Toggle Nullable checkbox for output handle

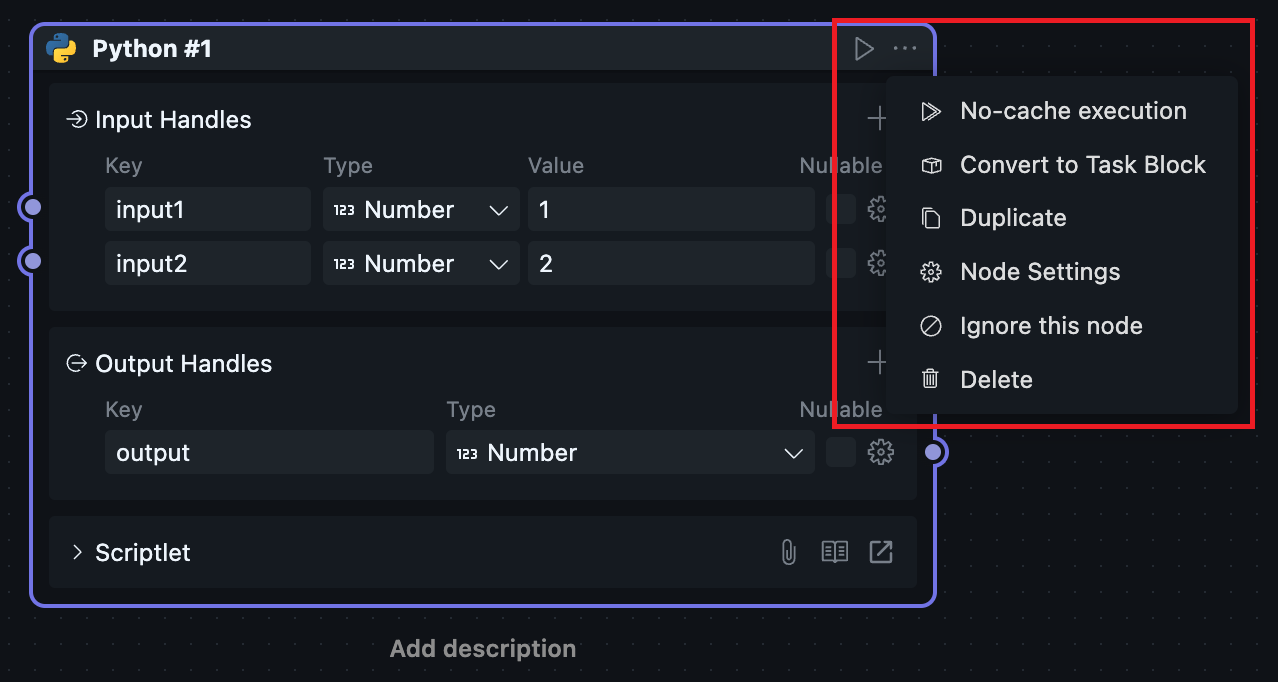point(841,453)
